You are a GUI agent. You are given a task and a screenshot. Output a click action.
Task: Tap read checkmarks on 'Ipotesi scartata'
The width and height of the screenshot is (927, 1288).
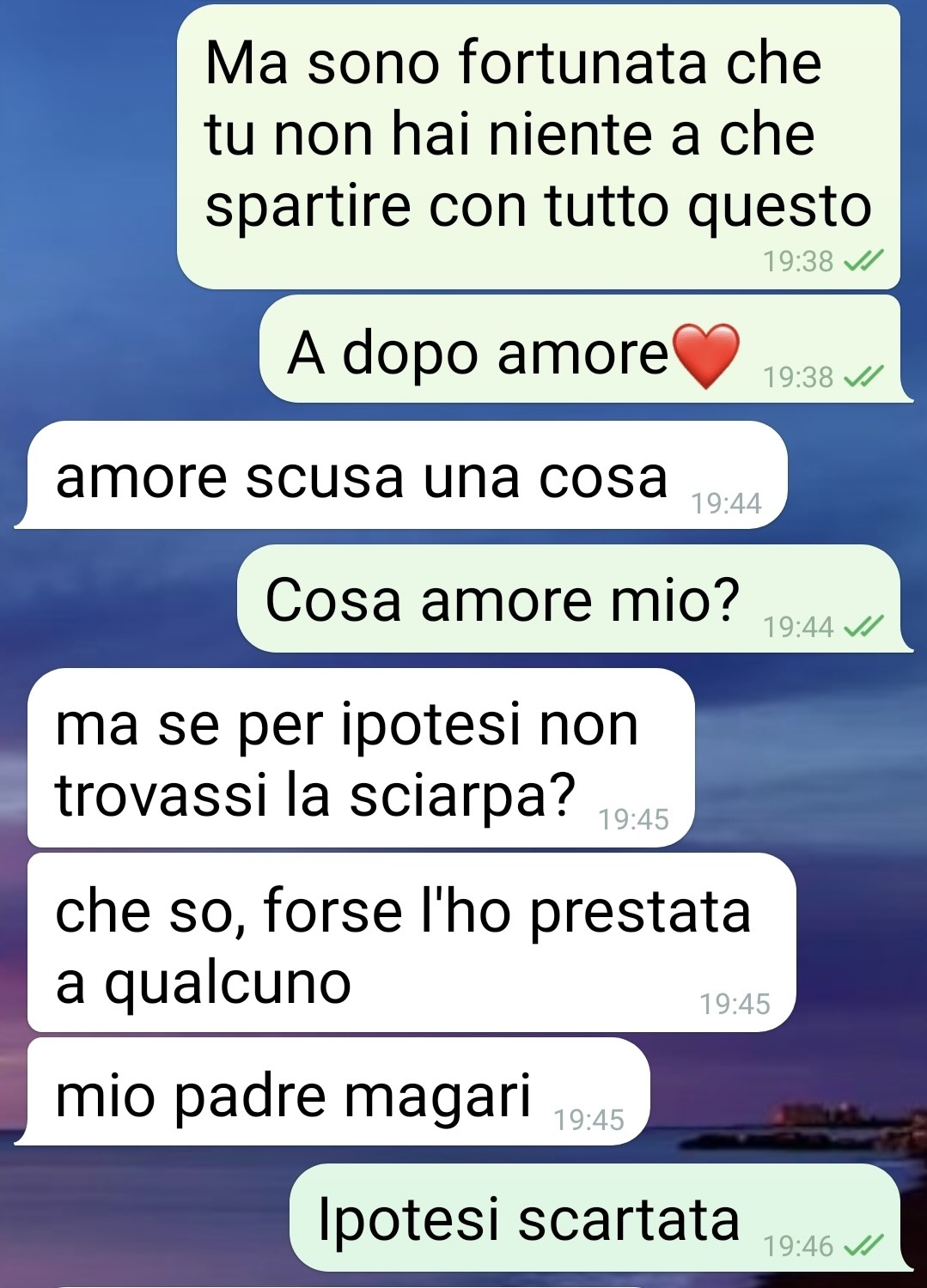click(863, 1245)
